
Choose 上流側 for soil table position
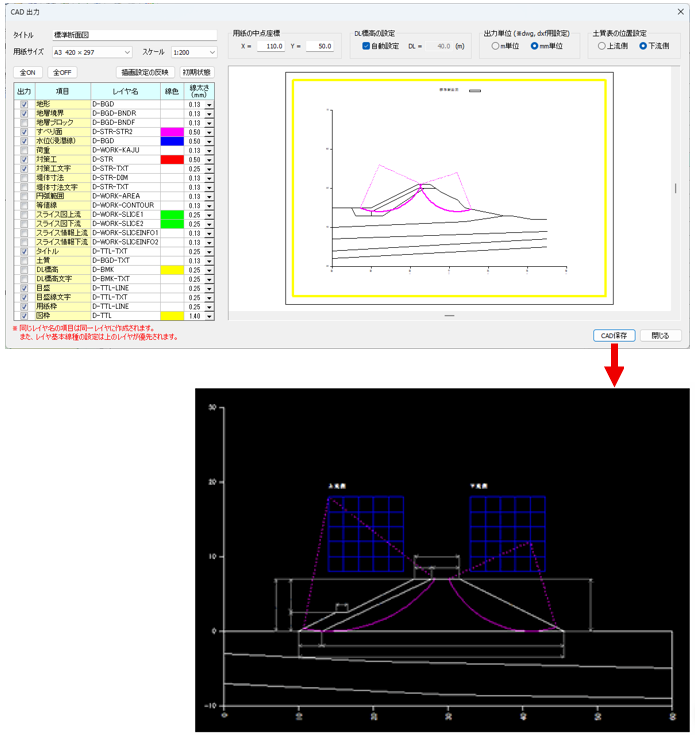(602, 46)
